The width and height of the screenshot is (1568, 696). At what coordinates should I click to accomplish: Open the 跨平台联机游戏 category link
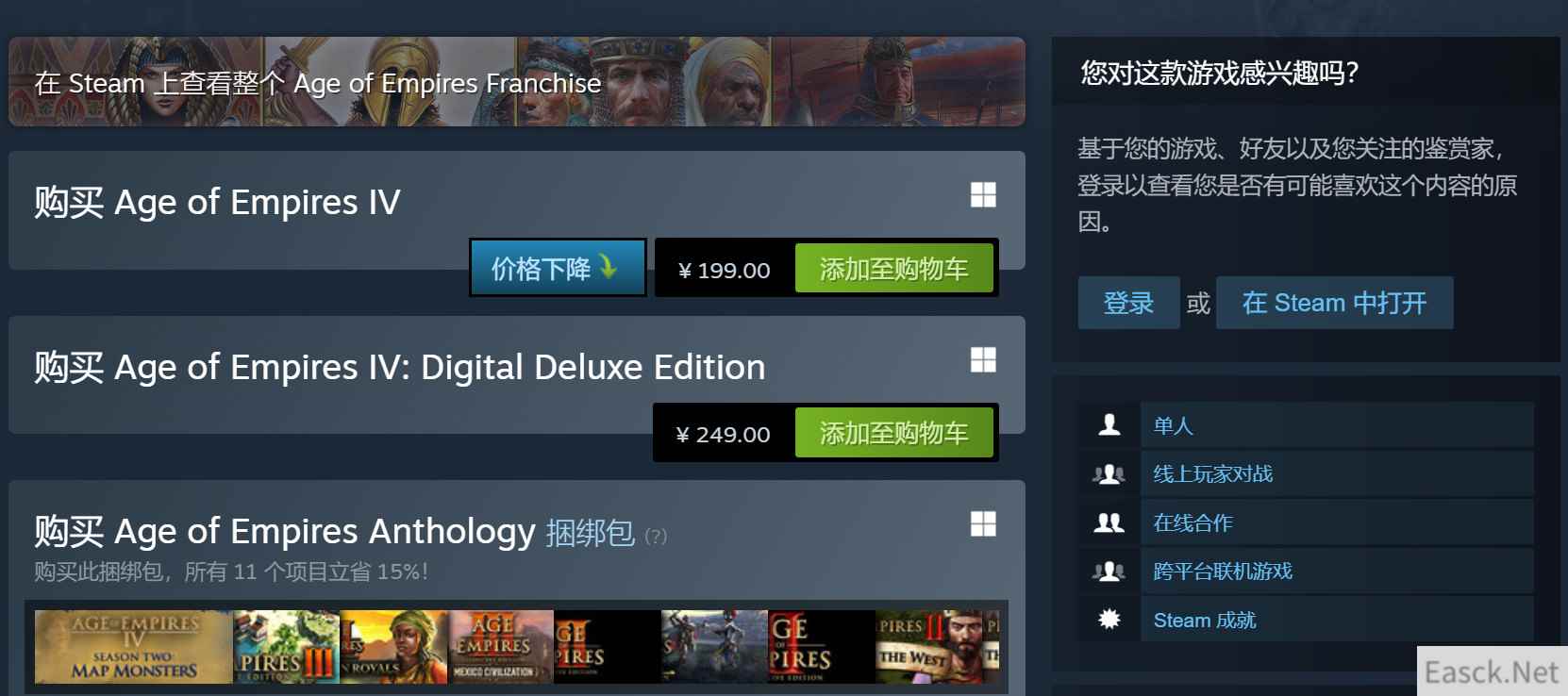(x=1223, y=572)
